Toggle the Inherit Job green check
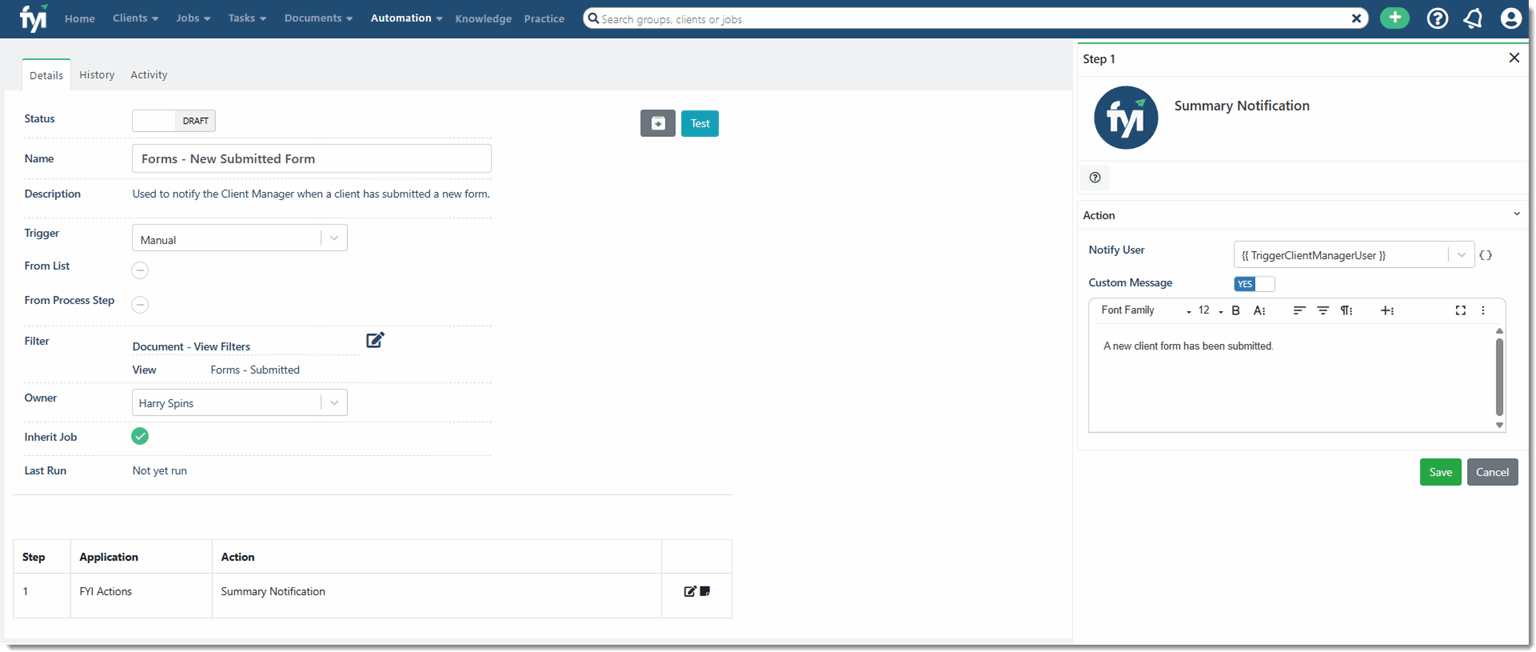This screenshot has width=1536, height=652. pos(140,436)
